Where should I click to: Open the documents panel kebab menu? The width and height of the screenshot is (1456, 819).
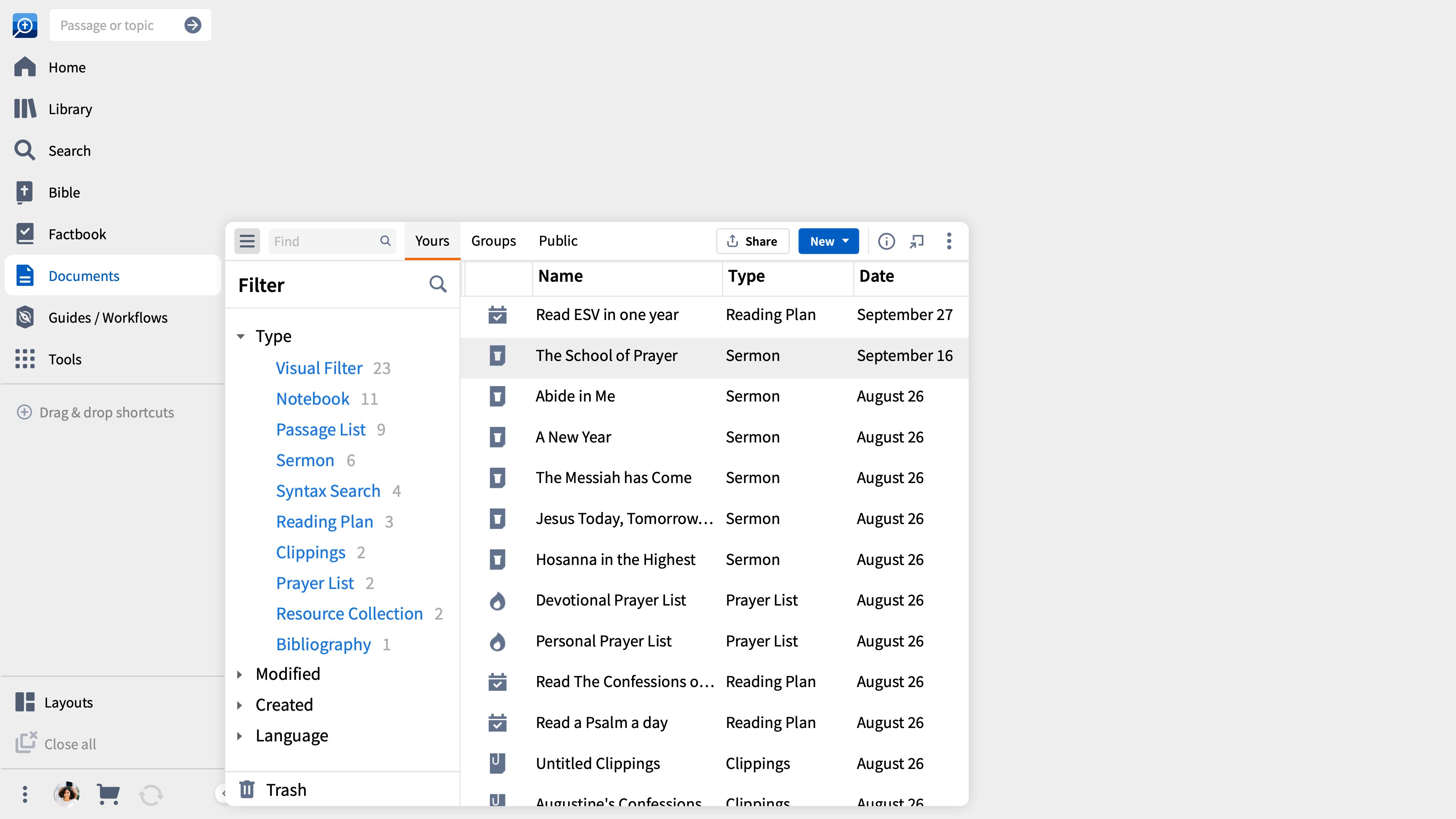click(x=949, y=242)
